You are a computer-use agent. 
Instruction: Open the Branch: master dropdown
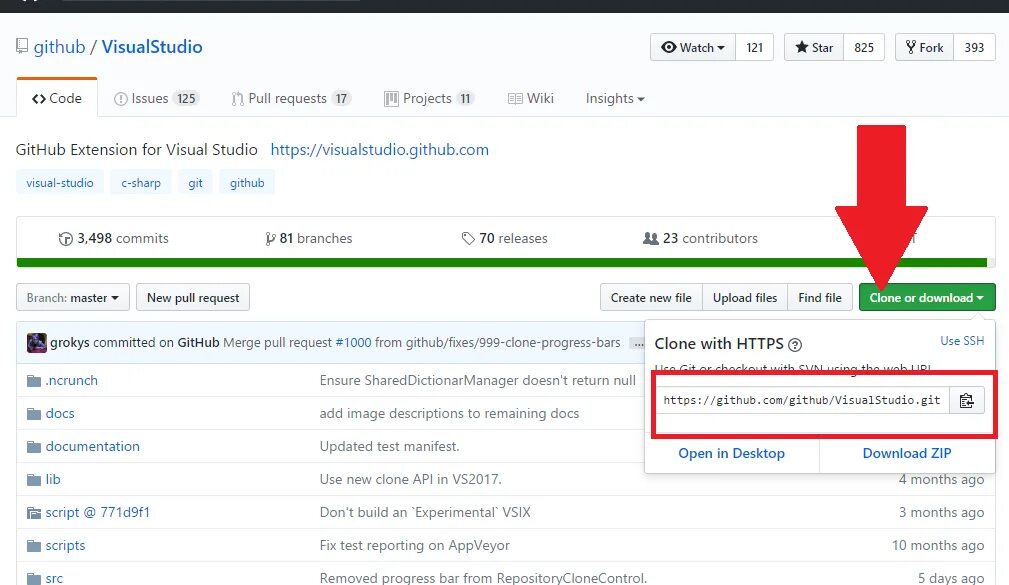[x=73, y=297]
